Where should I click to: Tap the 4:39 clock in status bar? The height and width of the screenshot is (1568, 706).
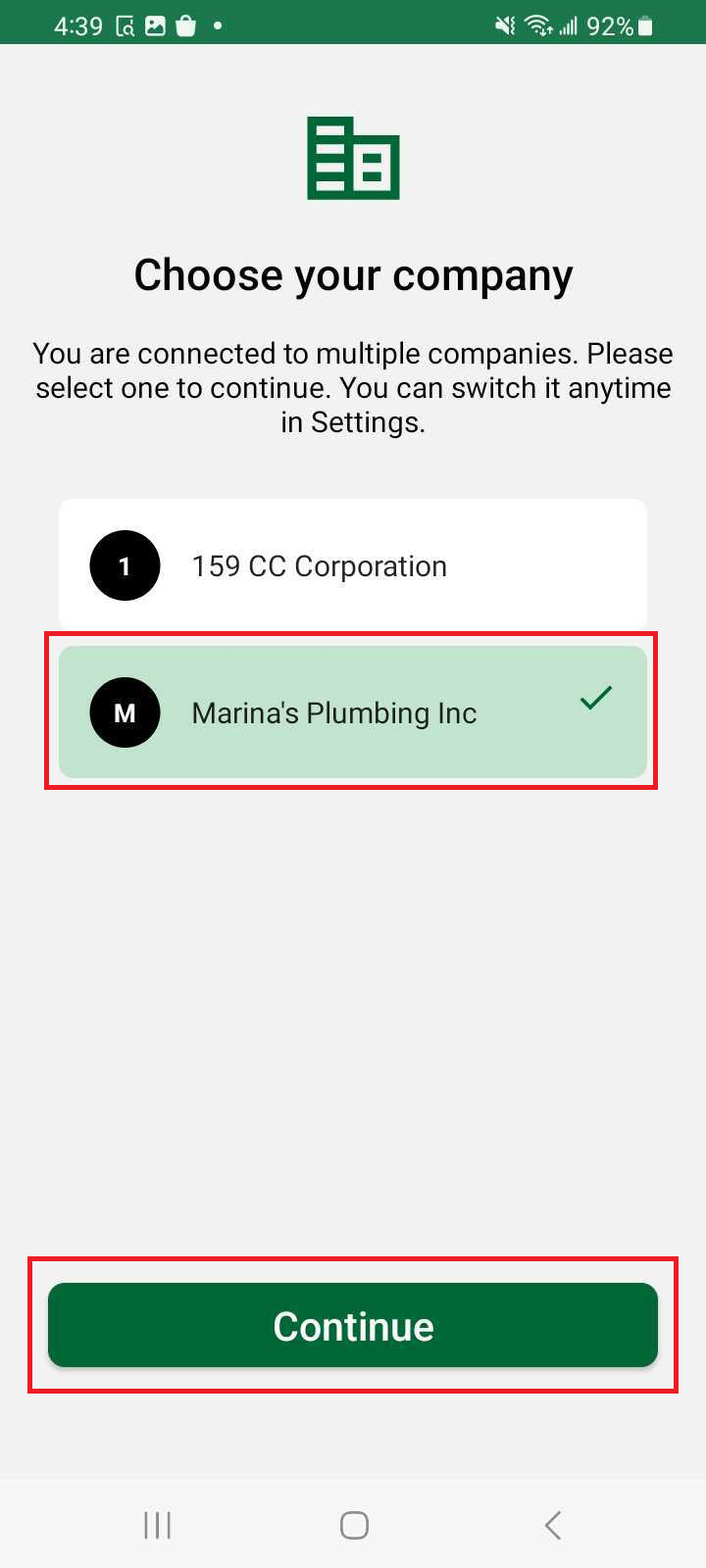click(x=78, y=26)
